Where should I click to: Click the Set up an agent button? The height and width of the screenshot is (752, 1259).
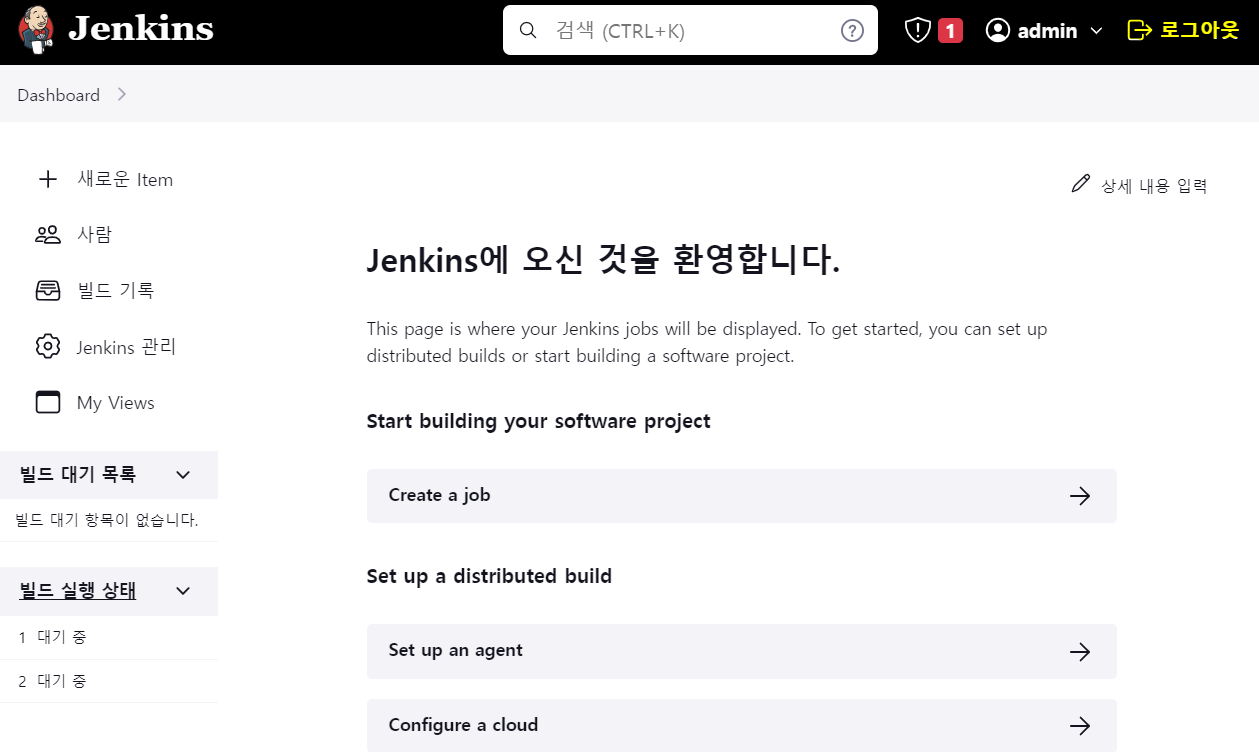(741, 651)
